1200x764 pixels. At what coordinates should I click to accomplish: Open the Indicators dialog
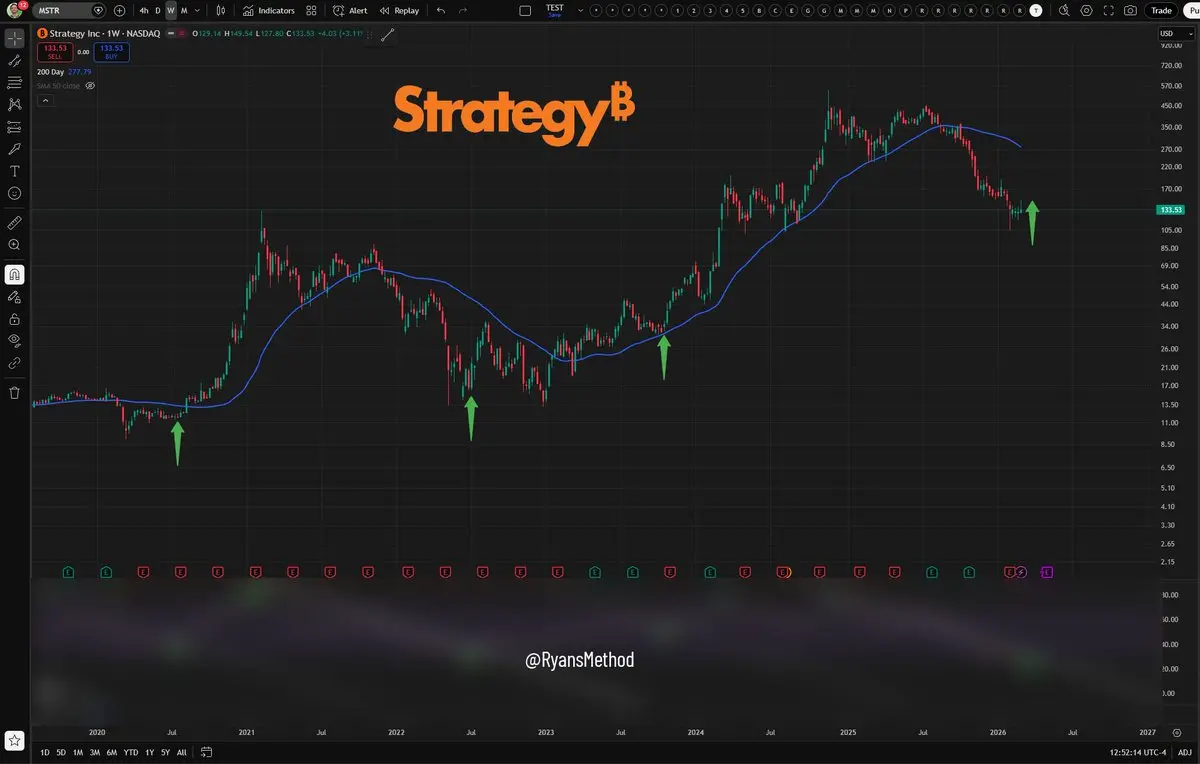(269, 10)
